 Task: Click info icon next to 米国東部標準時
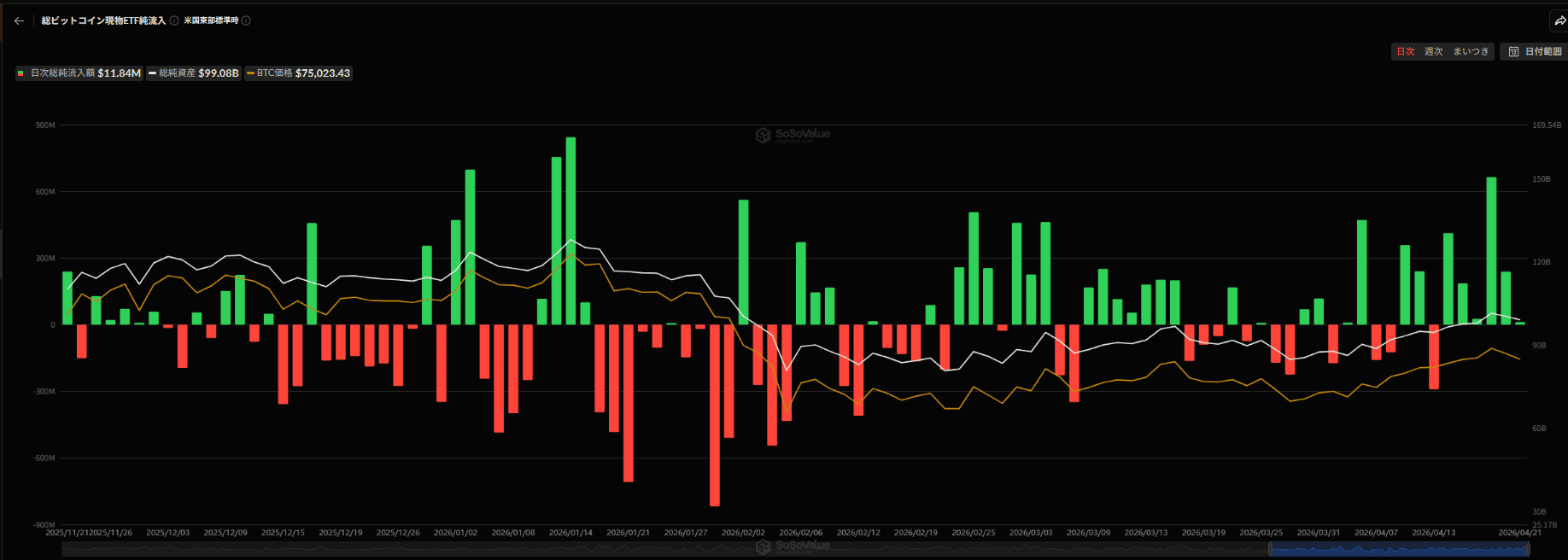click(x=246, y=20)
